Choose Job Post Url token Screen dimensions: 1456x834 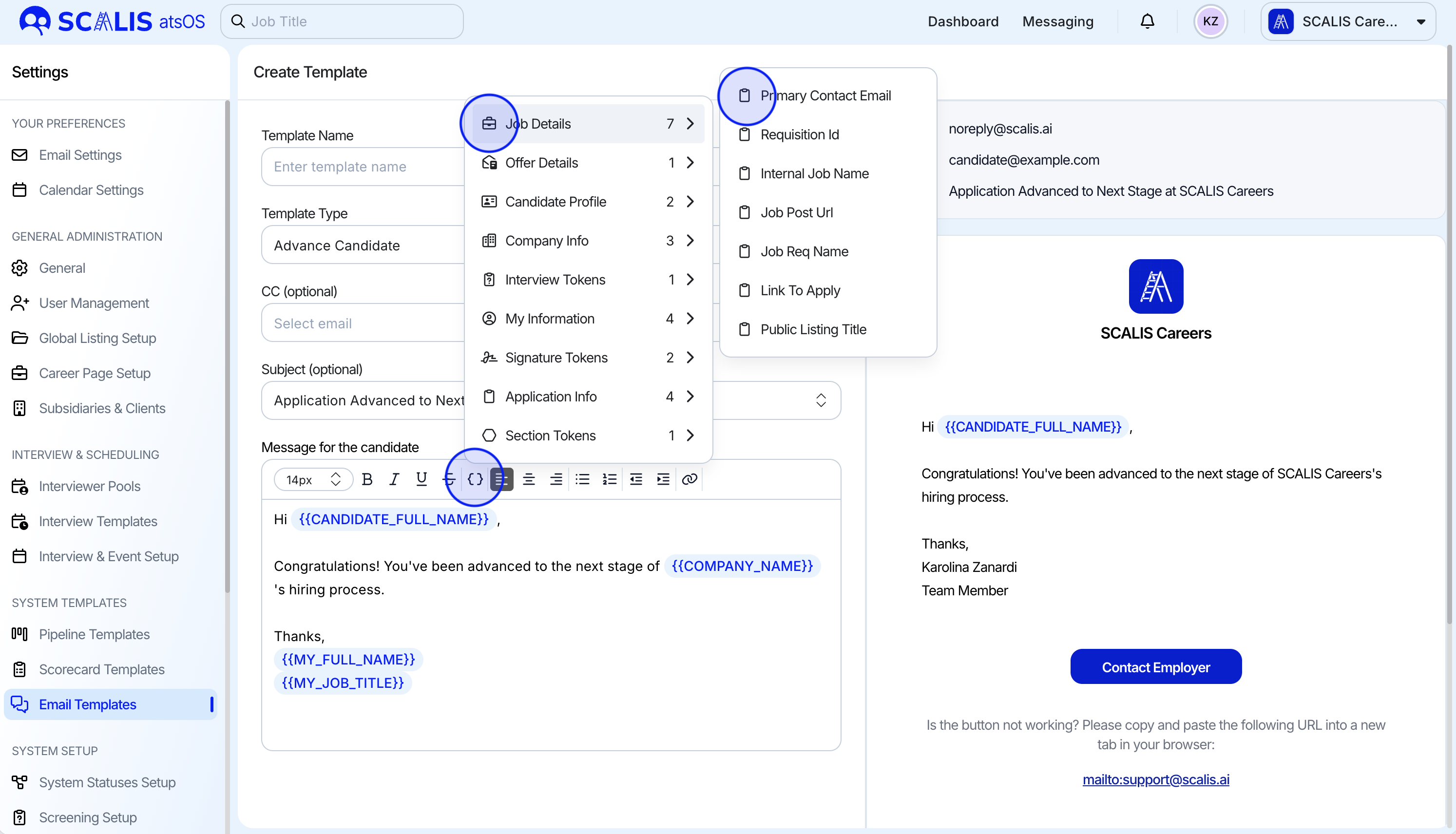(796, 212)
